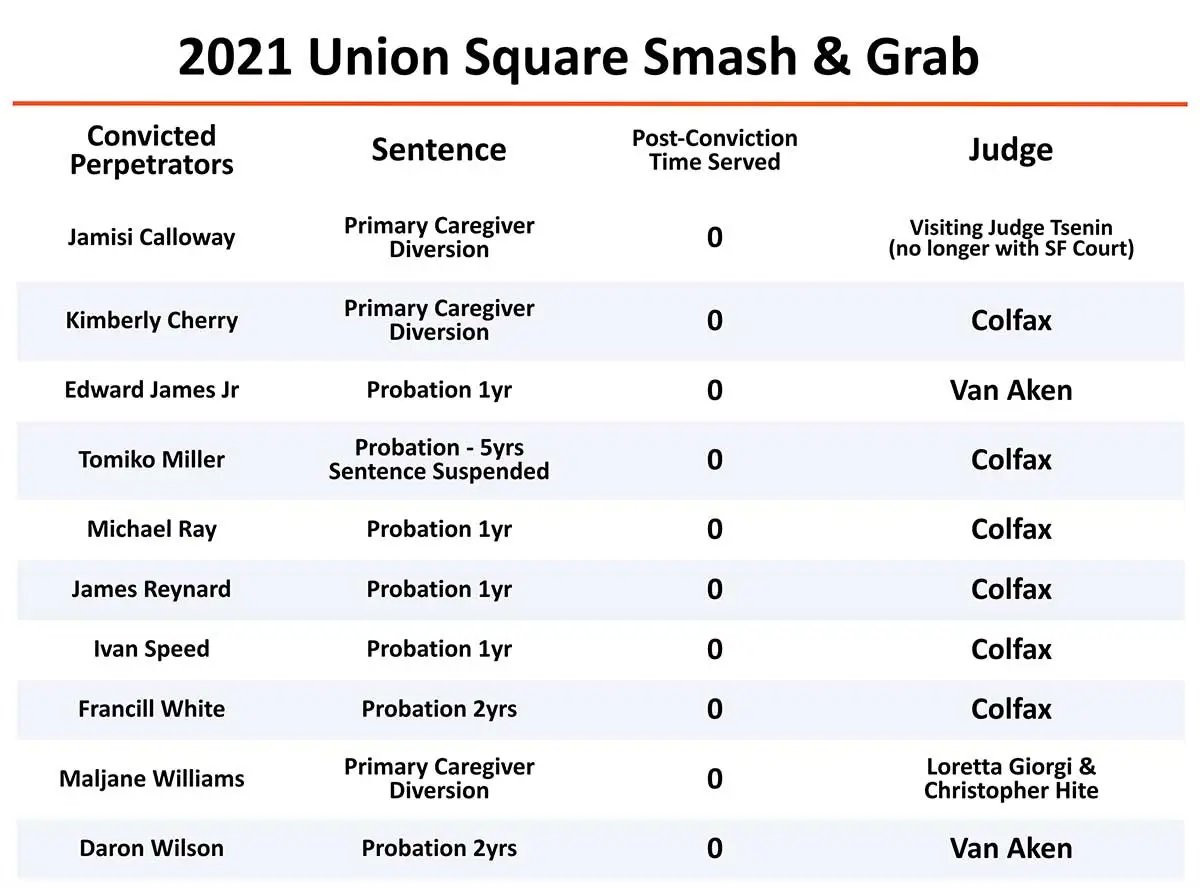1200x888 pixels.
Task: Select the name Kimberly Cherry
Action: (x=151, y=321)
